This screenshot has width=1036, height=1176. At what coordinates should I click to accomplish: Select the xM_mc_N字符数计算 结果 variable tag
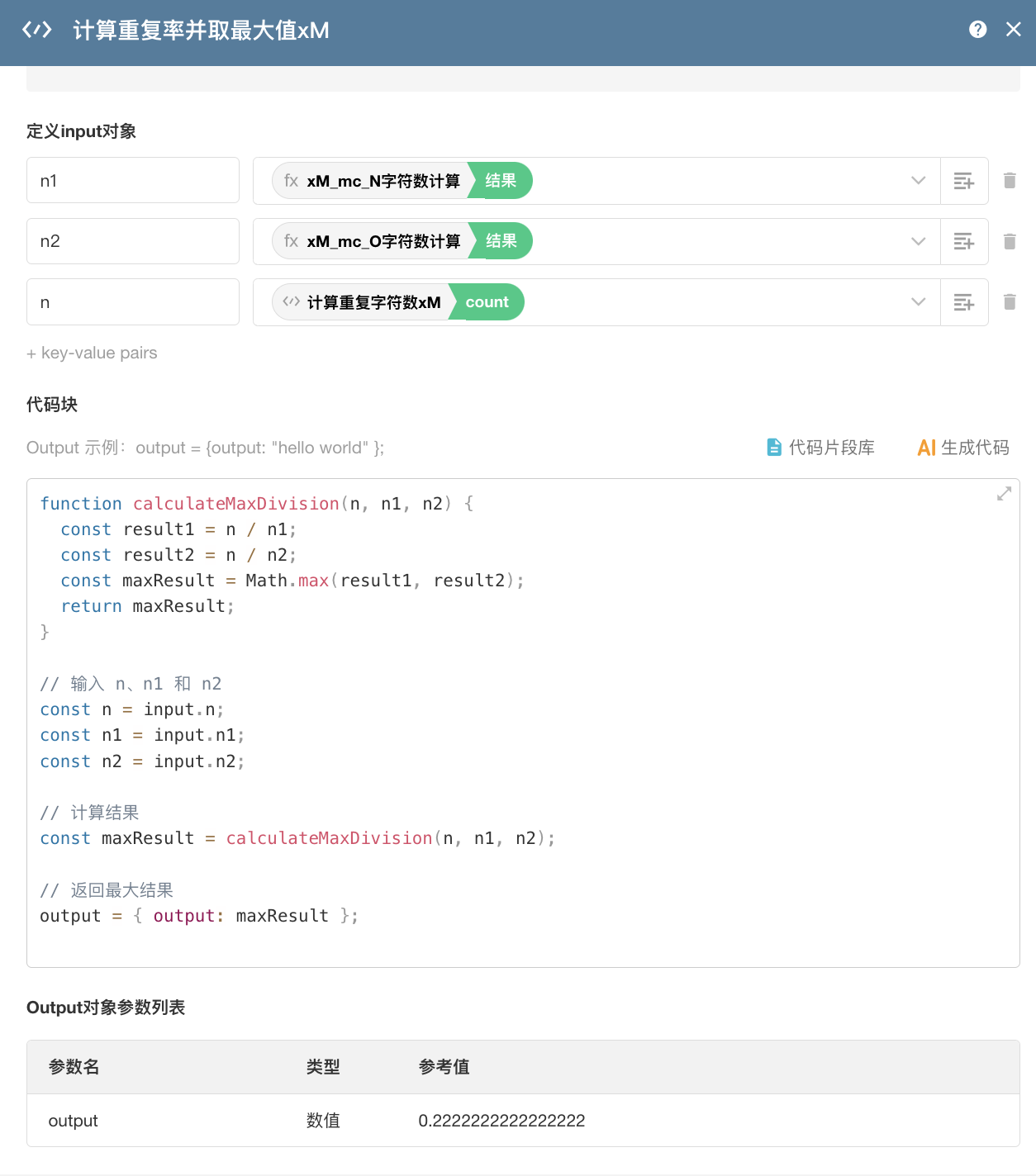pos(402,181)
